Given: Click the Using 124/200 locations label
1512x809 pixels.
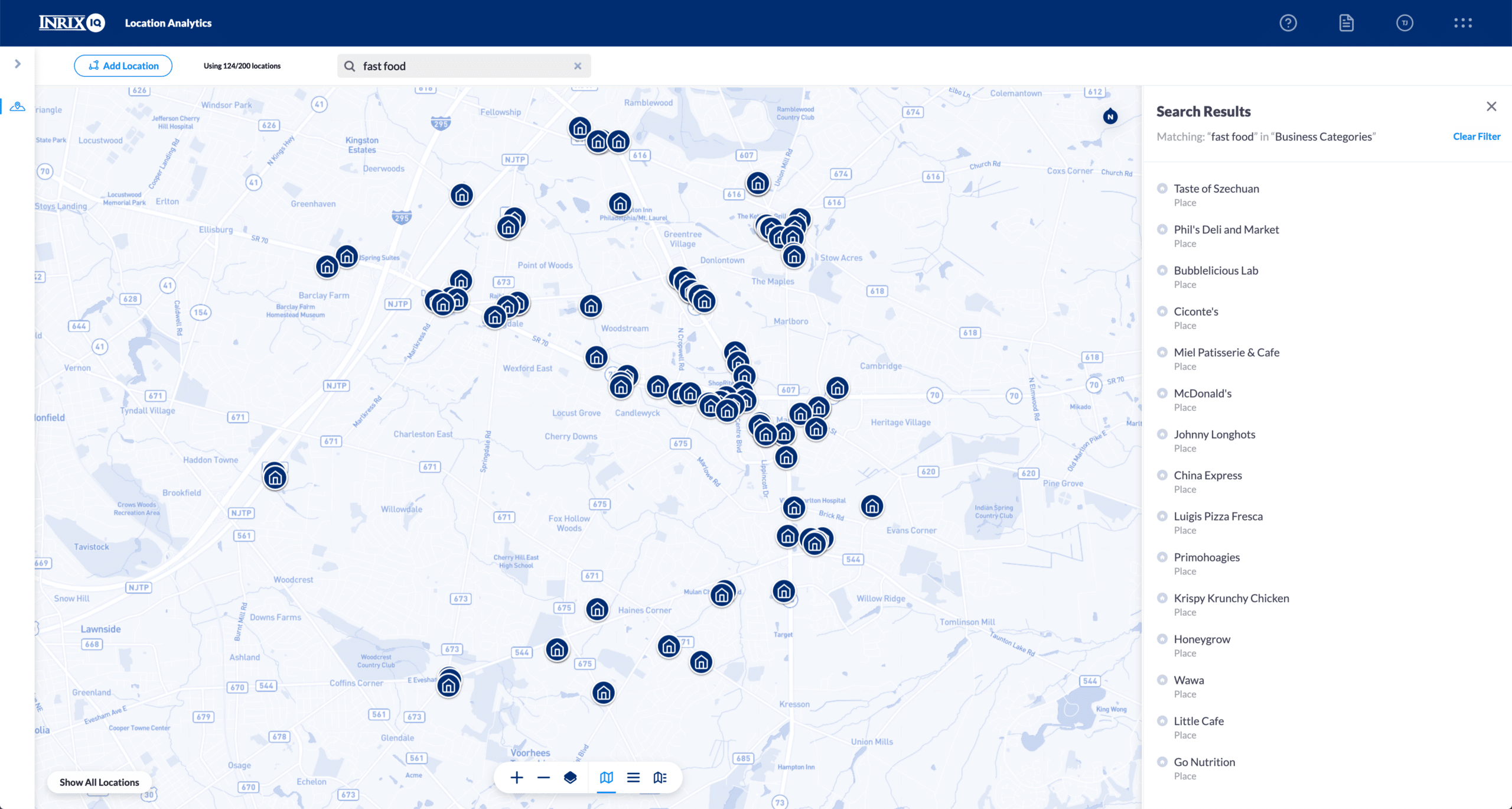Looking at the screenshot, I should (x=242, y=66).
